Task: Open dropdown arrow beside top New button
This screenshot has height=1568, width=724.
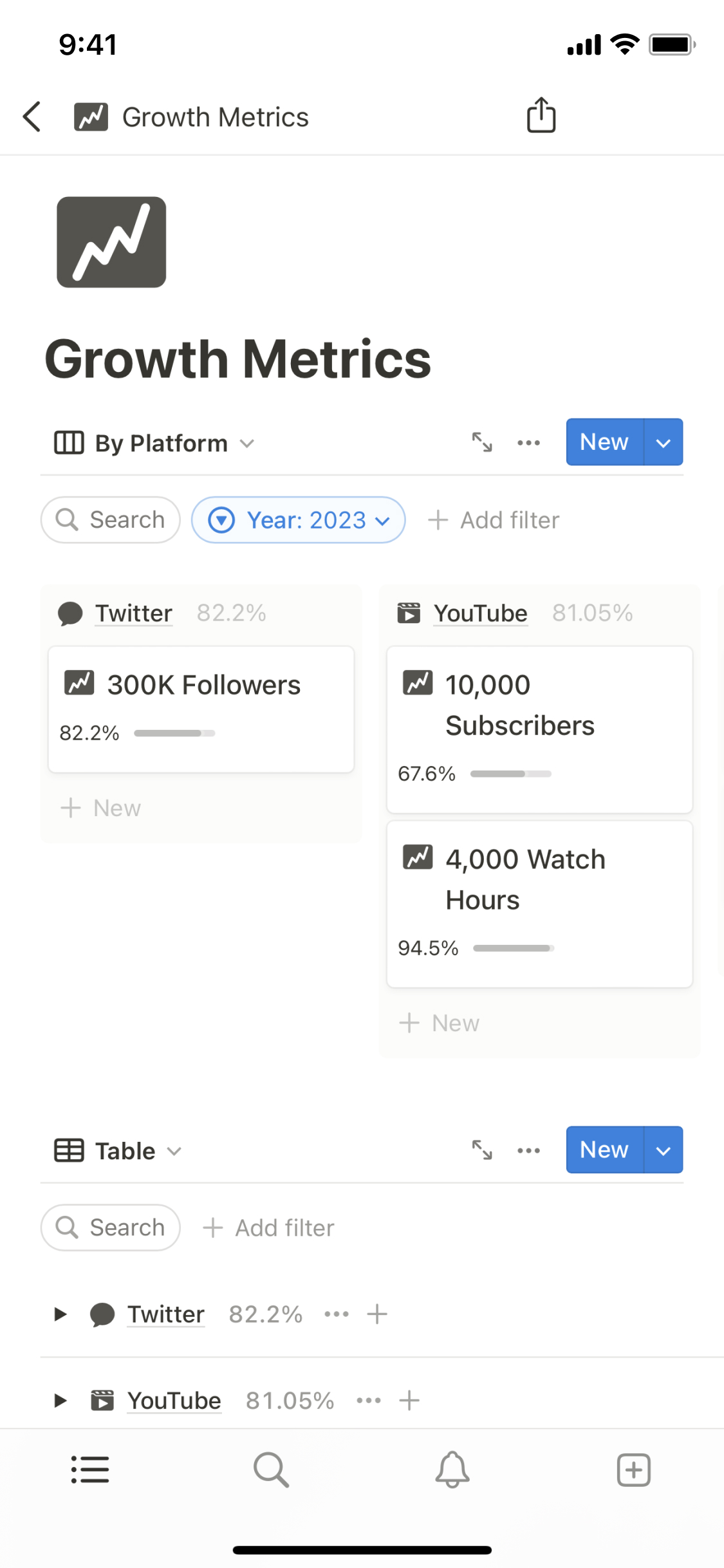Action: pos(663,442)
